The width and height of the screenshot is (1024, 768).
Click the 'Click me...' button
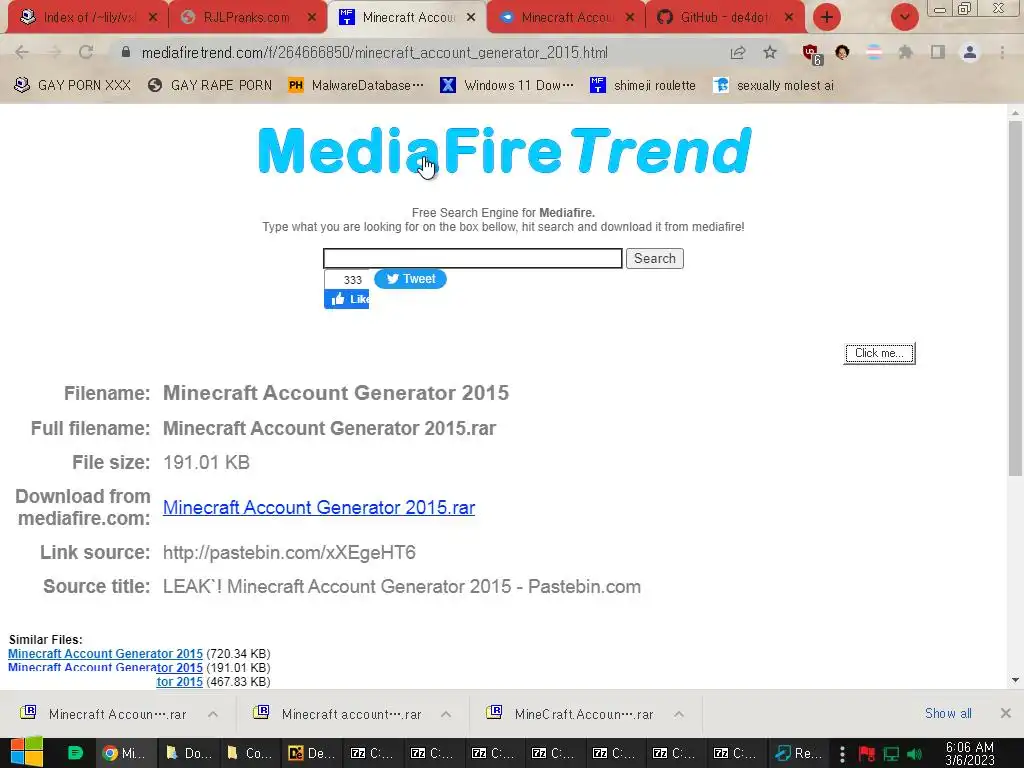879,353
